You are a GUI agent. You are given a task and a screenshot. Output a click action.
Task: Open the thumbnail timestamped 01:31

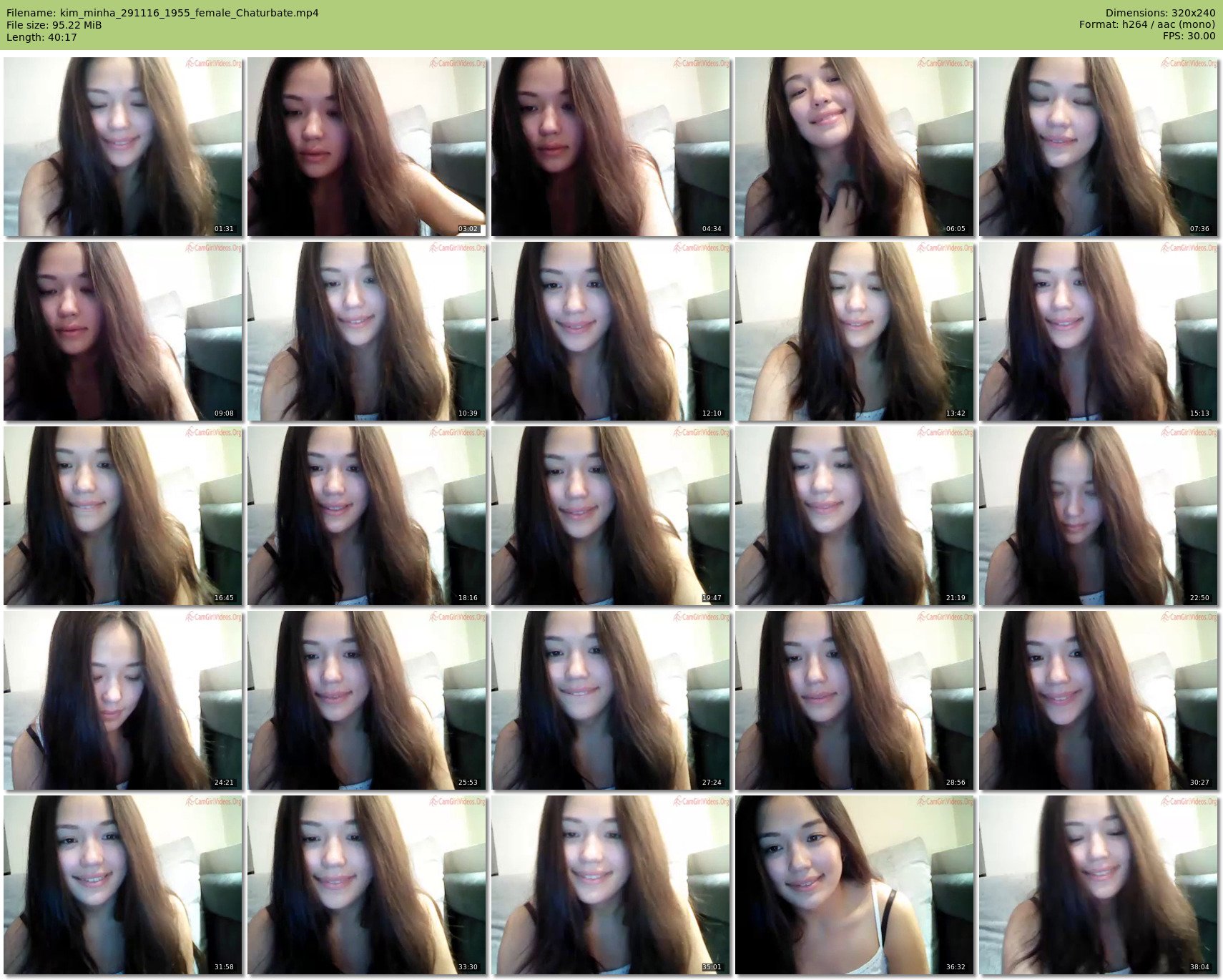(123, 147)
